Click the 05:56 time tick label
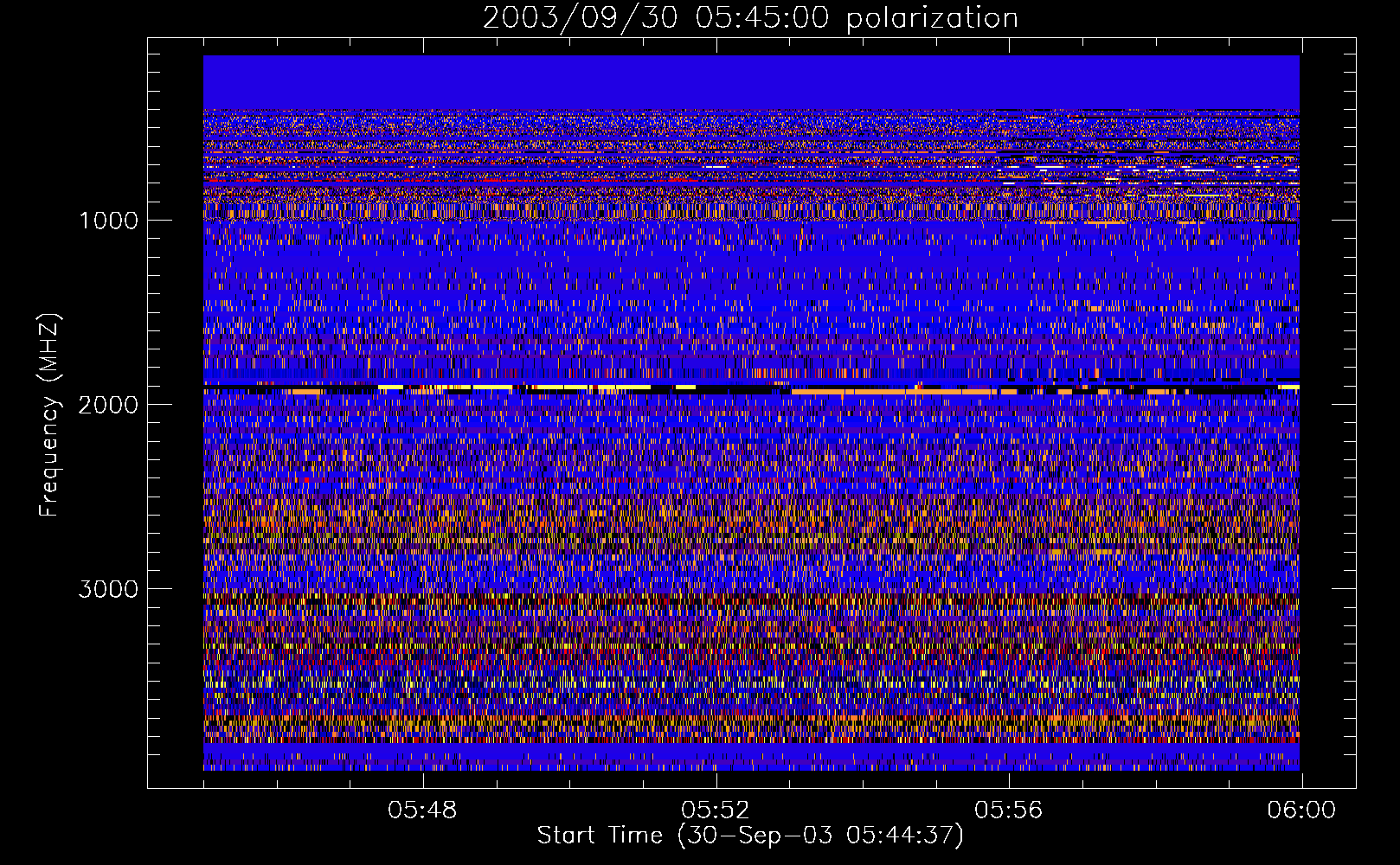Screen dimensions: 1400x865 (1008, 811)
